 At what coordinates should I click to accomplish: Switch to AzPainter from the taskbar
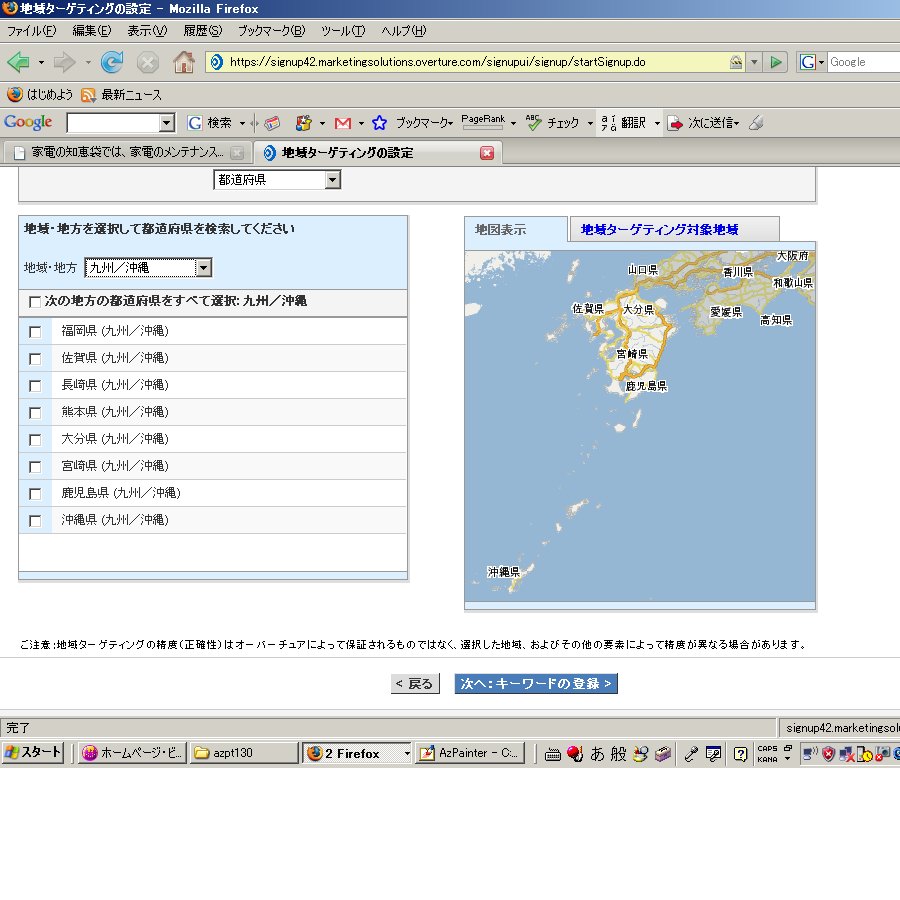coord(470,752)
